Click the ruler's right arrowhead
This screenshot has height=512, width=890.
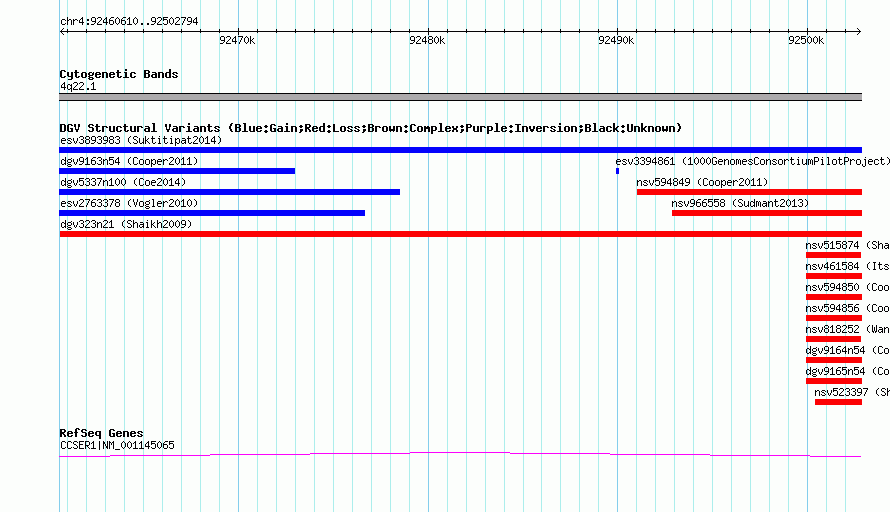(858, 31)
